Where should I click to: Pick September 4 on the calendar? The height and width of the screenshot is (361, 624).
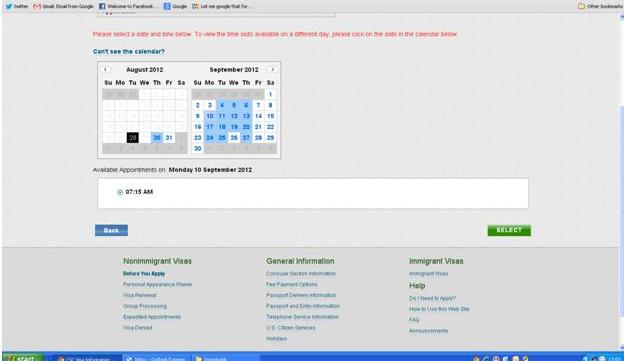click(x=222, y=105)
